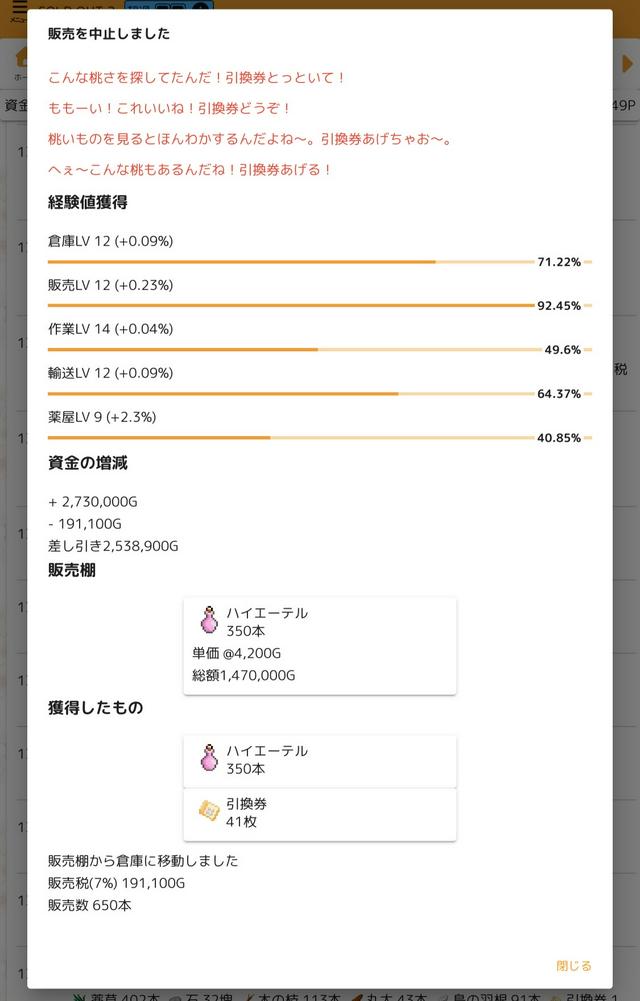Viewport: 640px width, 1001px height.
Task: Click the home icon behind the dialog
Action: [21, 60]
